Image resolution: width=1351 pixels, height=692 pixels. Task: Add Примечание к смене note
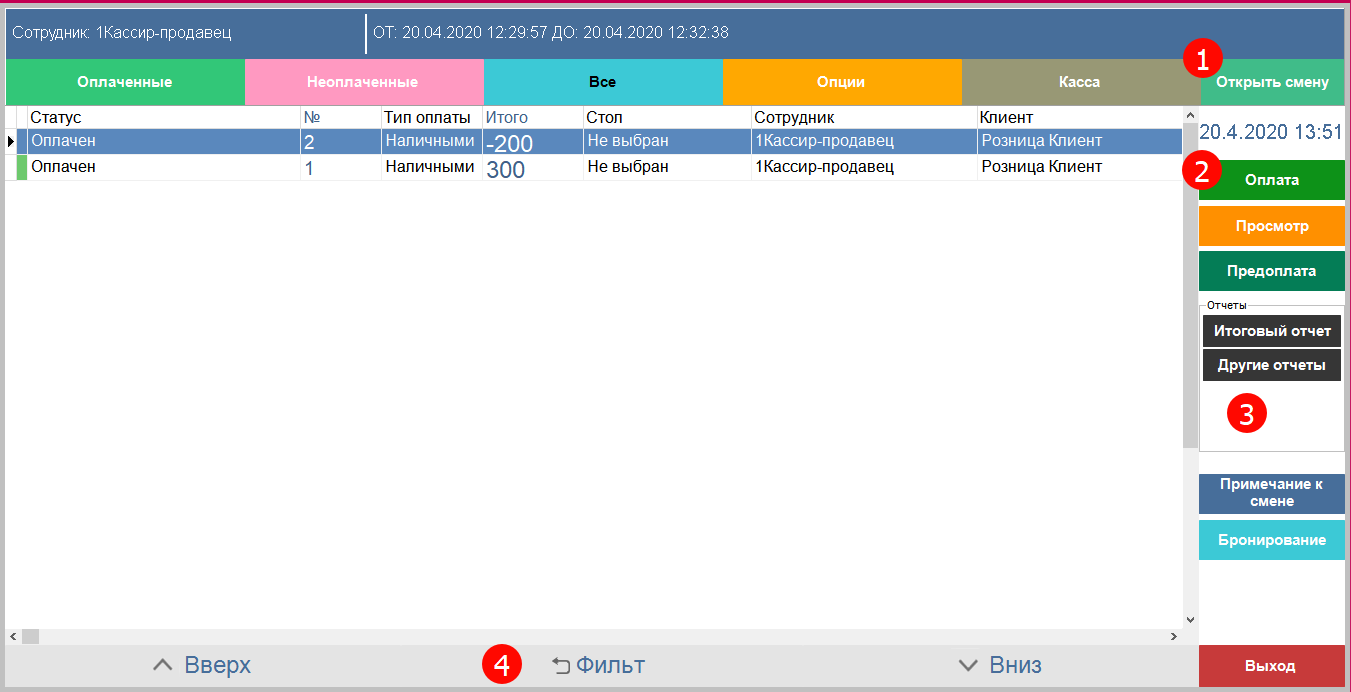click(1271, 493)
